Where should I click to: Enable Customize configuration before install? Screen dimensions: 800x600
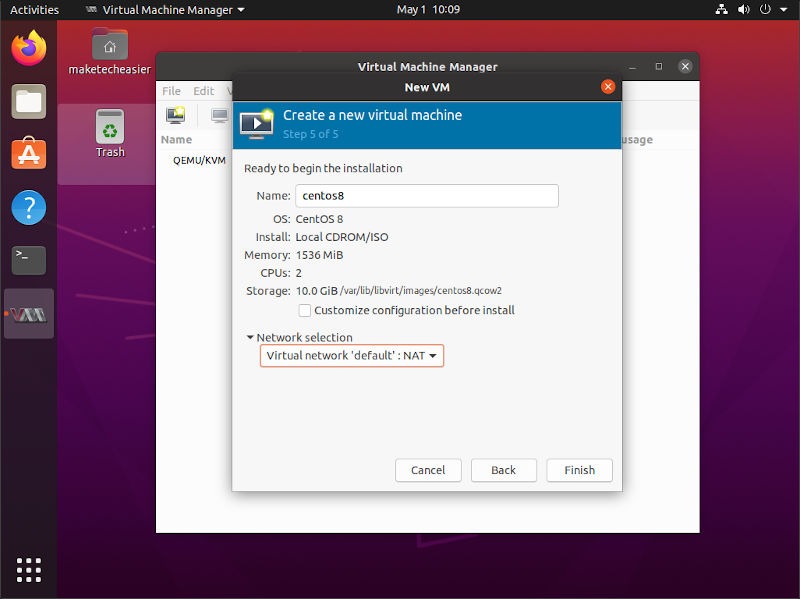pos(304,311)
